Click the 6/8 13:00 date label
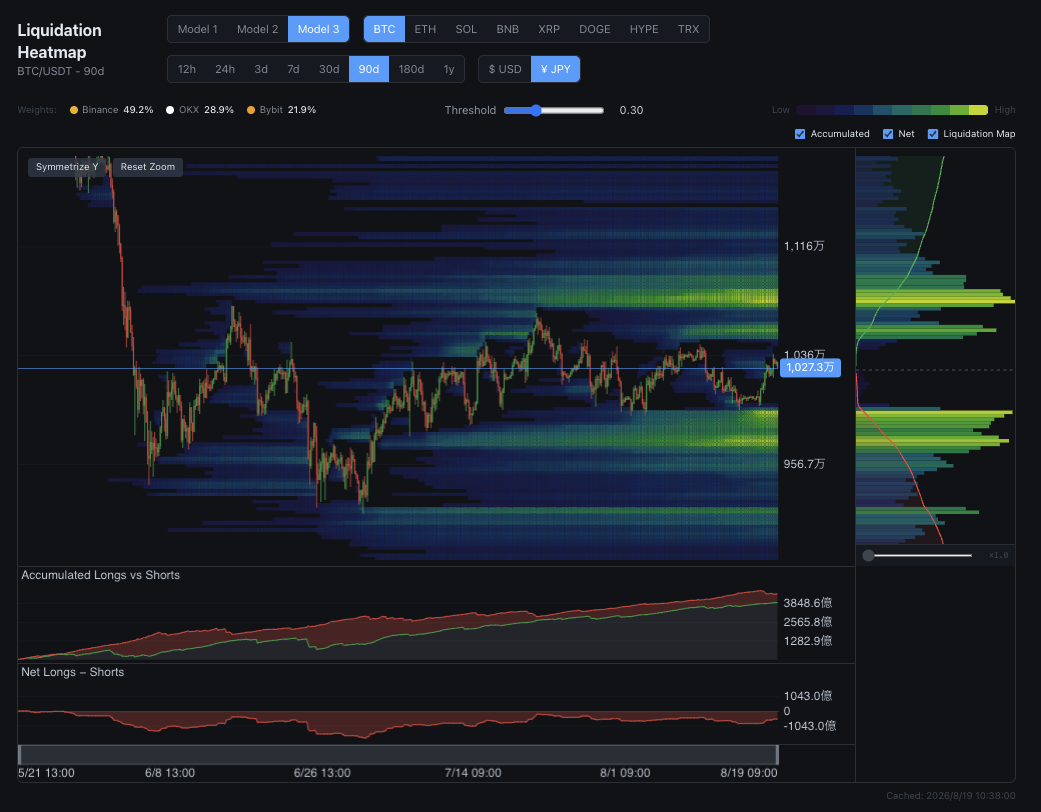Viewport: 1041px width, 812px height. 170,773
